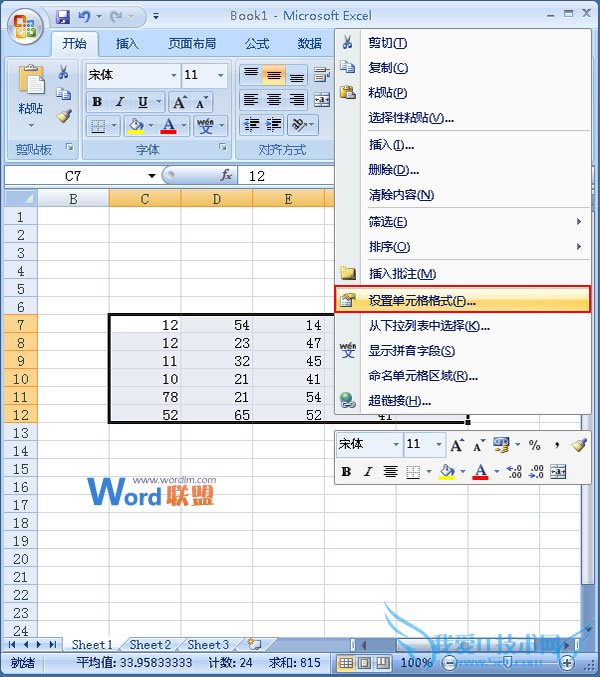Select the Format Painter brush in ribbon
This screenshot has height=677, width=600.
64,116
